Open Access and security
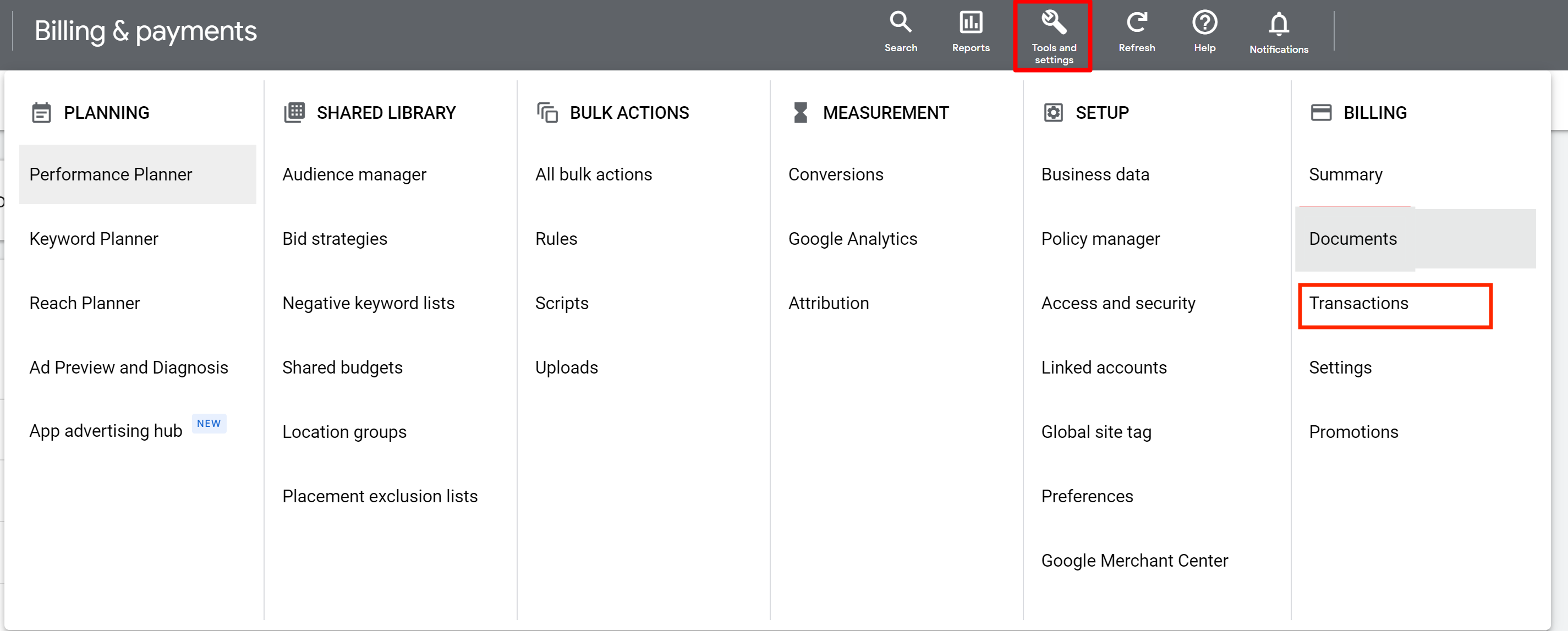This screenshot has height=631, width=1568. [1118, 303]
